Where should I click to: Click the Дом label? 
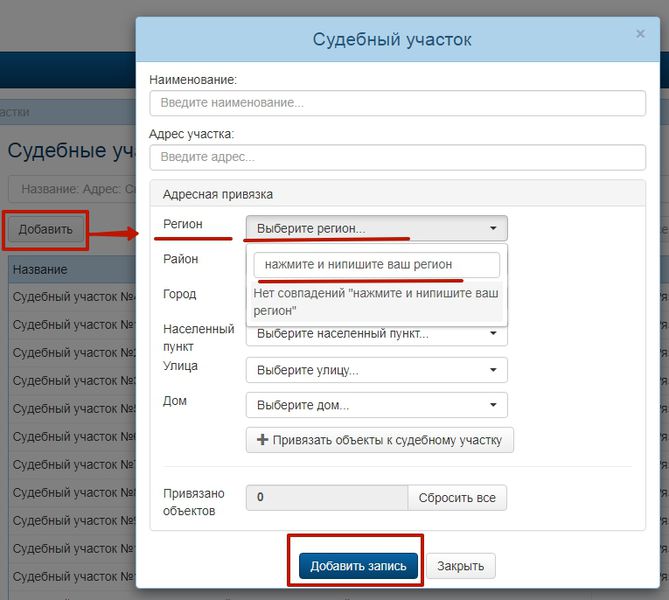(175, 401)
